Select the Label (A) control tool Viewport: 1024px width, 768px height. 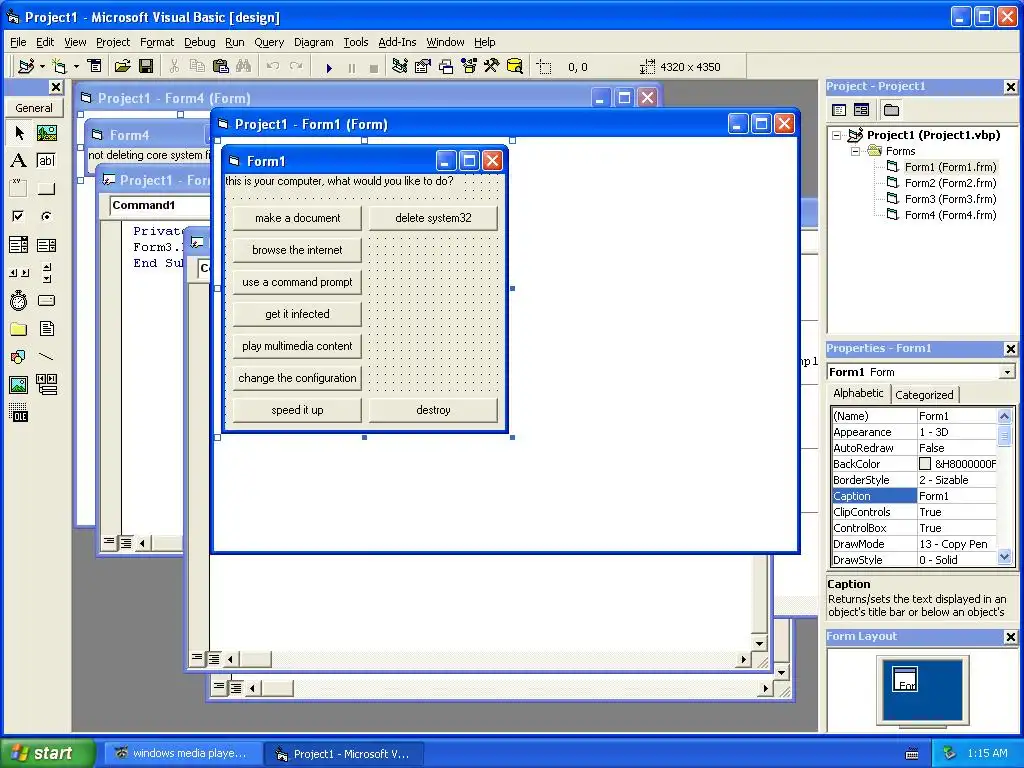pos(19,161)
